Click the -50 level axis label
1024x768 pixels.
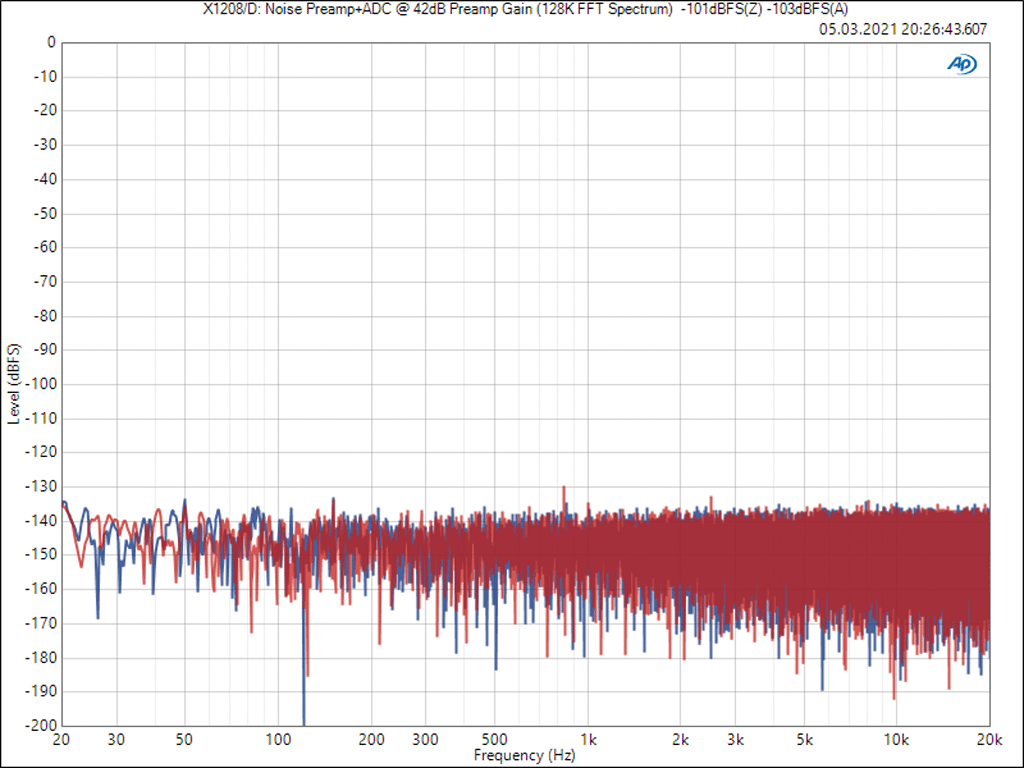pyautogui.click(x=45, y=214)
